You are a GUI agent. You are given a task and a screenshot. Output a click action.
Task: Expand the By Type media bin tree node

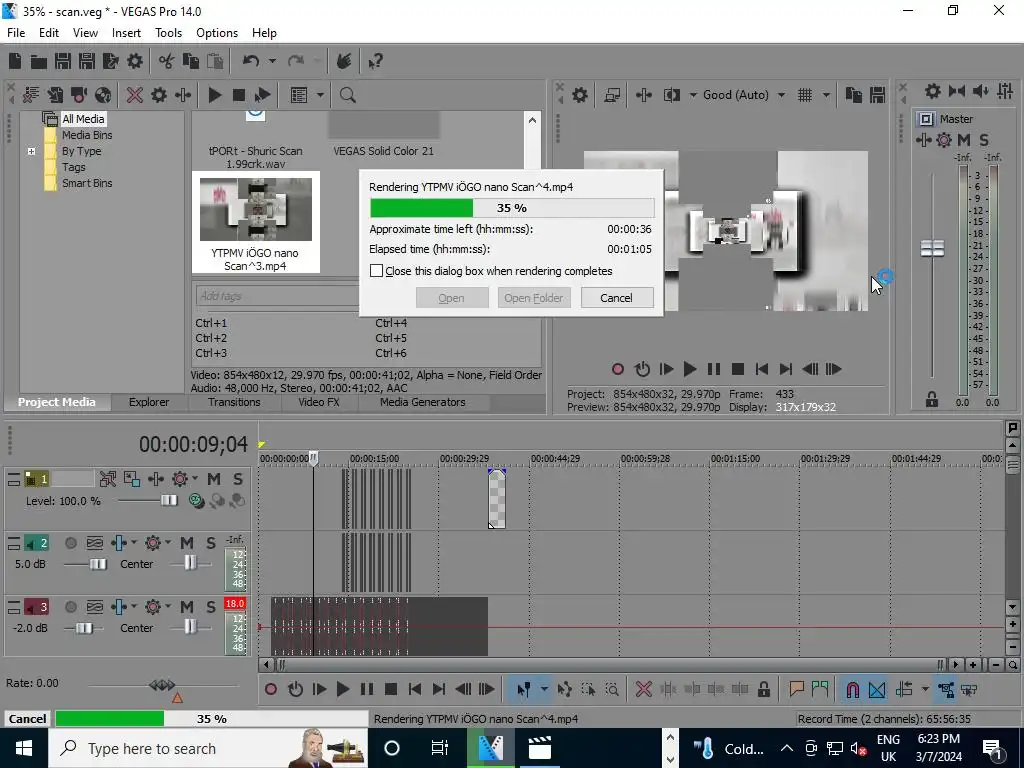pyautogui.click(x=31, y=152)
